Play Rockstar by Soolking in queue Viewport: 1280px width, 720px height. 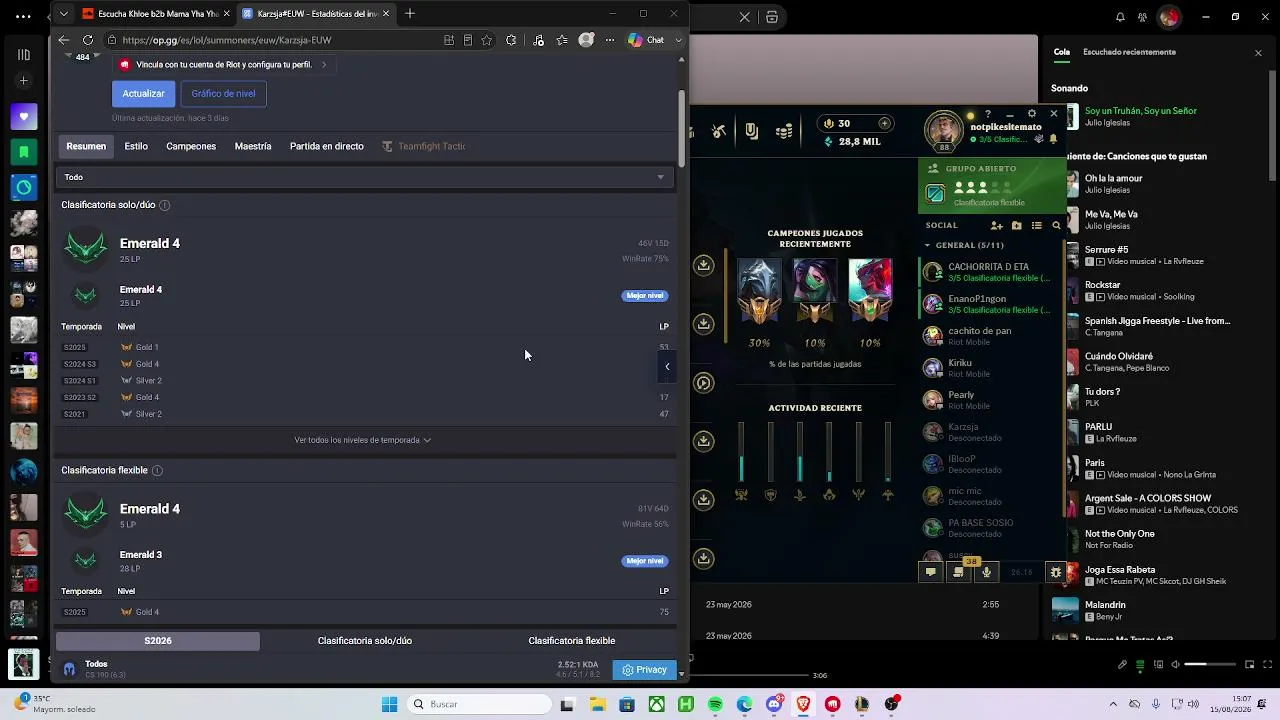tap(1157, 290)
